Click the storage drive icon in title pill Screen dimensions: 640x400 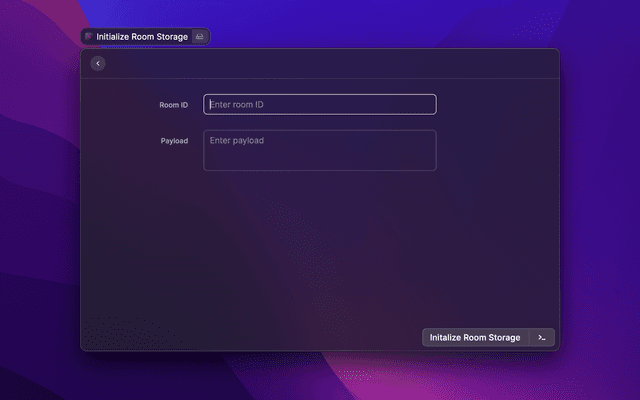click(200, 36)
